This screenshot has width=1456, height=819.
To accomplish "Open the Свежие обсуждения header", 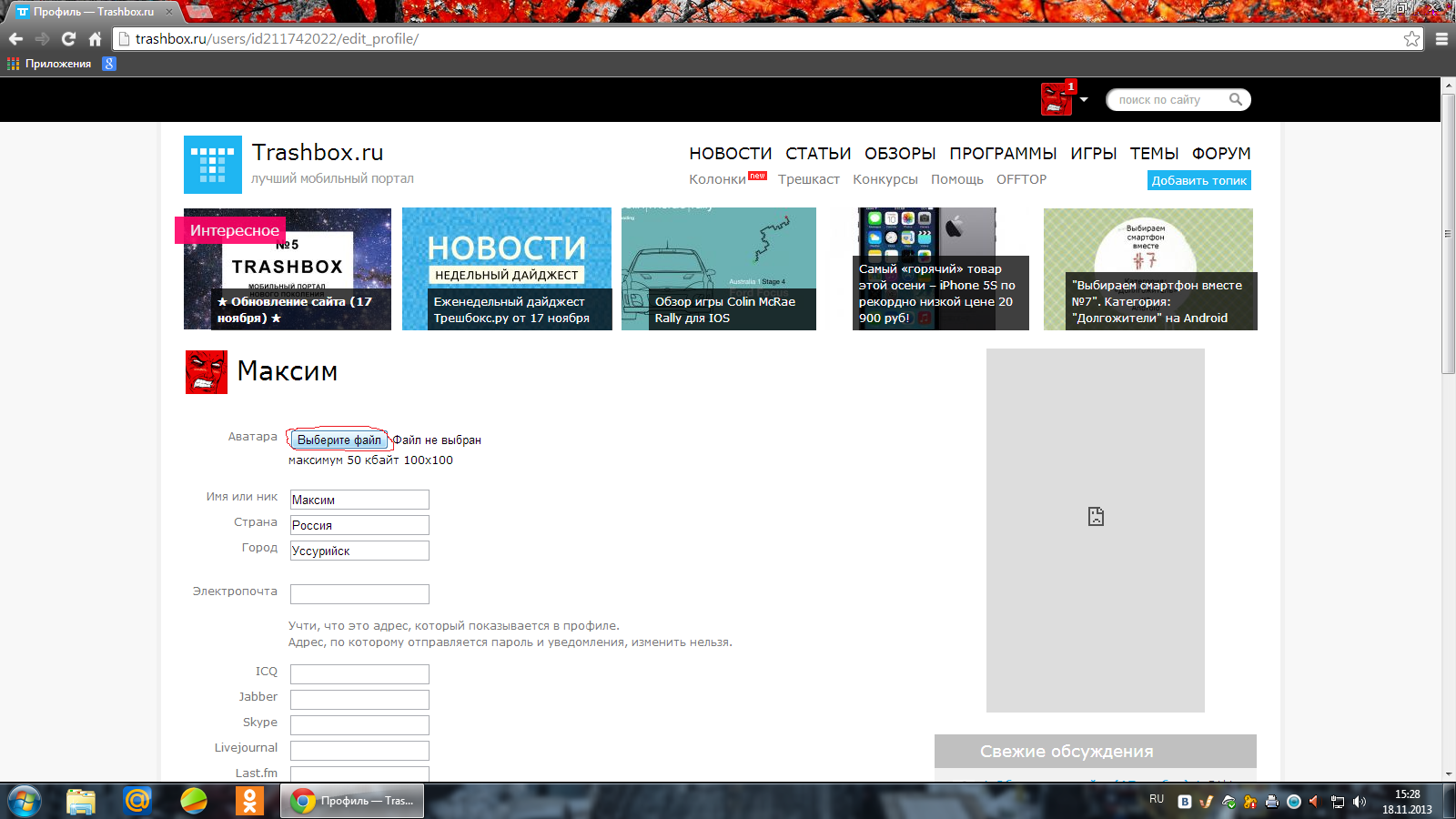I will (1096, 752).
